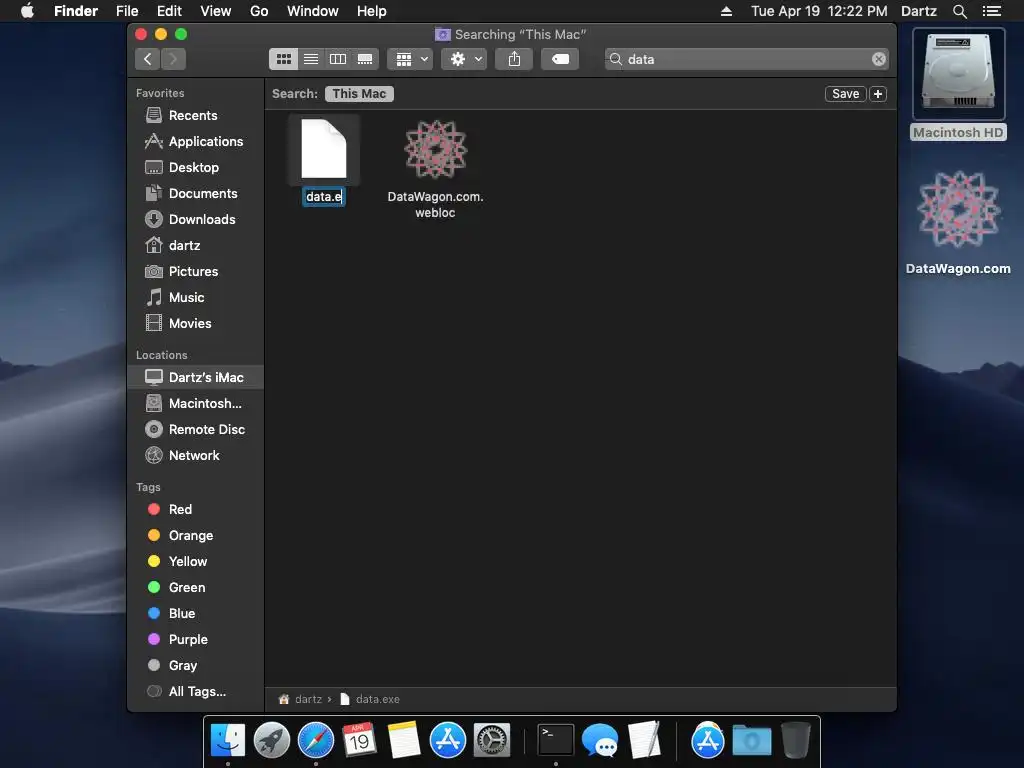Switch to gallery view
The image size is (1024, 768).
coord(365,59)
